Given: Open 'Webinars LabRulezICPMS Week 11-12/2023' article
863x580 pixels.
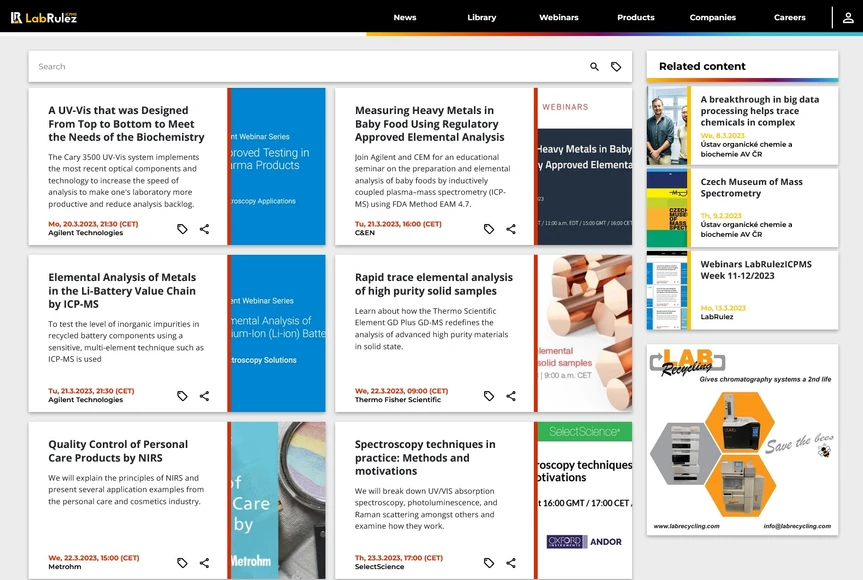Looking at the screenshot, I should click(x=756, y=270).
